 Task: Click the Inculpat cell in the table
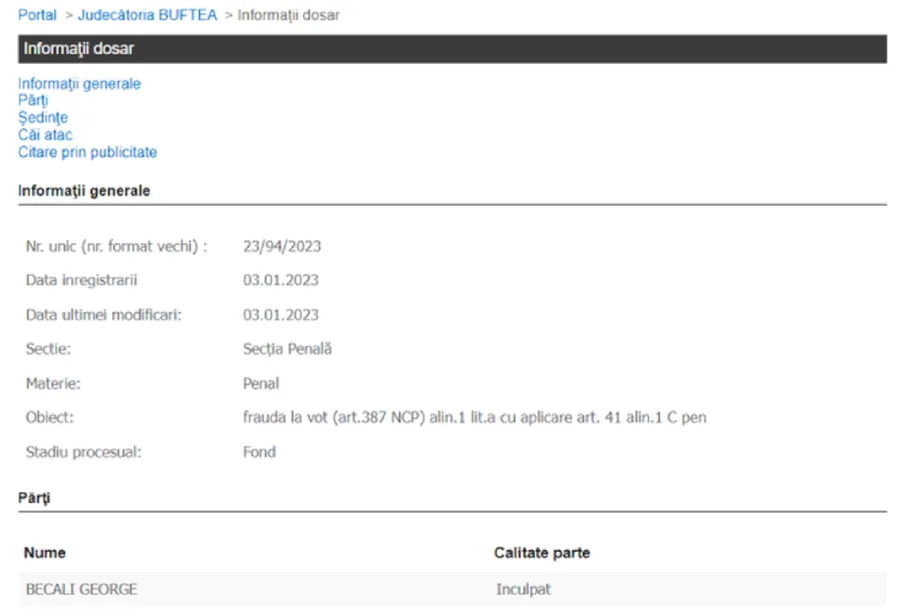click(x=523, y=589)
